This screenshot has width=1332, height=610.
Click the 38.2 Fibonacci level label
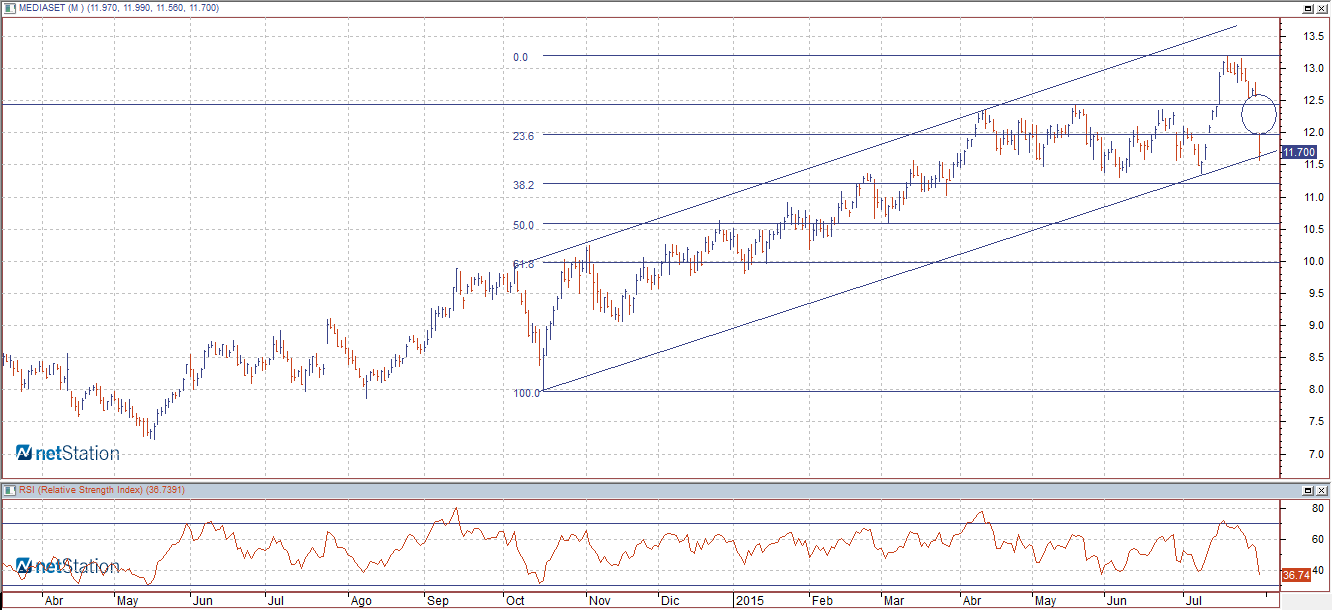click(524, 185)
